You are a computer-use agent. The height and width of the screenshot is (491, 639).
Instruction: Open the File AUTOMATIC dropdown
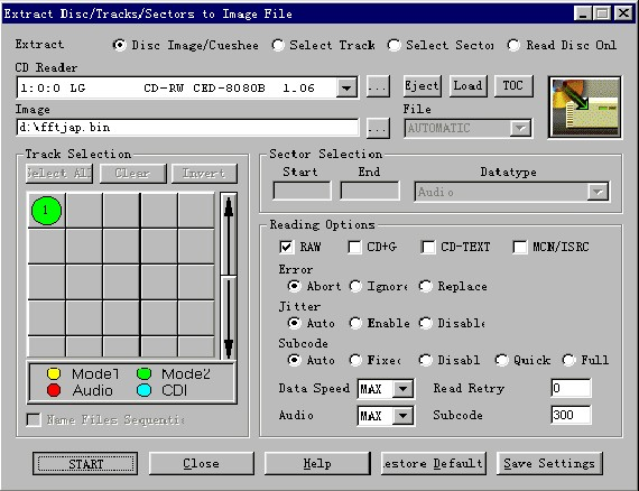(520, 128)
